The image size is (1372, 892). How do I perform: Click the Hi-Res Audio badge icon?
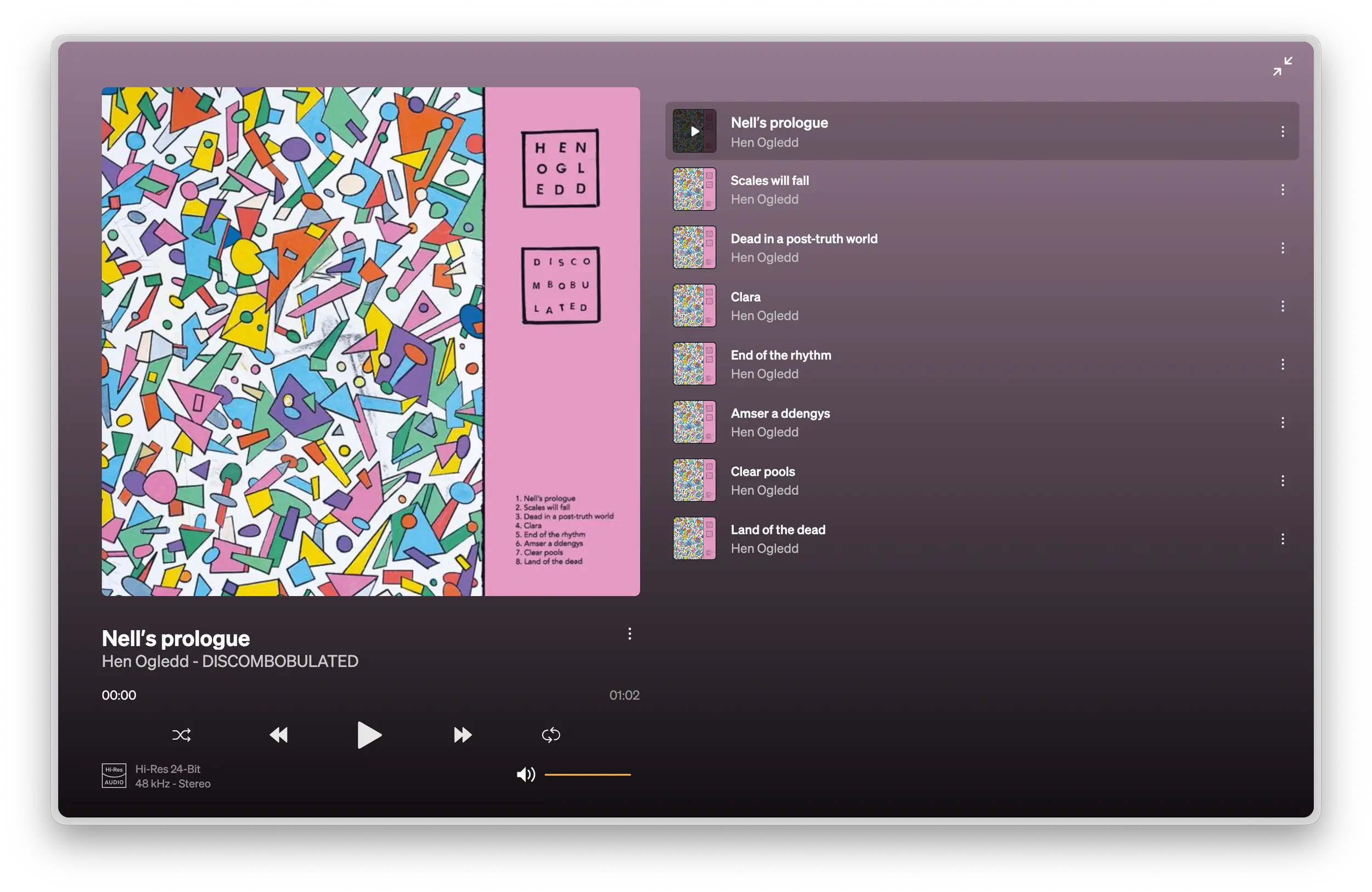point(114,776)
